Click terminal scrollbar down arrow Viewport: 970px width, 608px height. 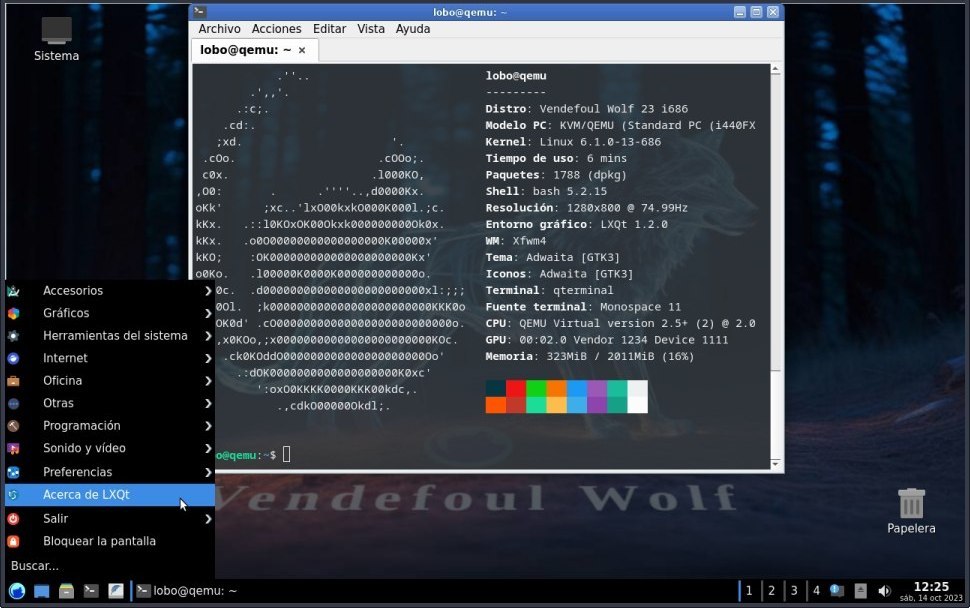(x=775, y=464)
